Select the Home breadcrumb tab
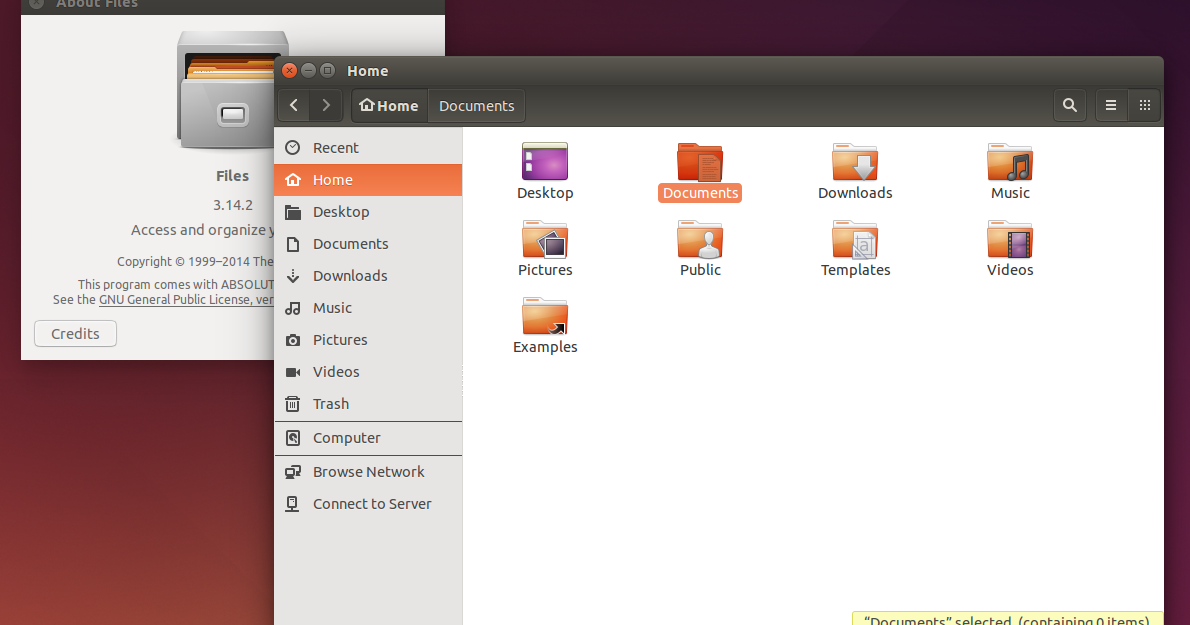 click(x=389, y=105)
